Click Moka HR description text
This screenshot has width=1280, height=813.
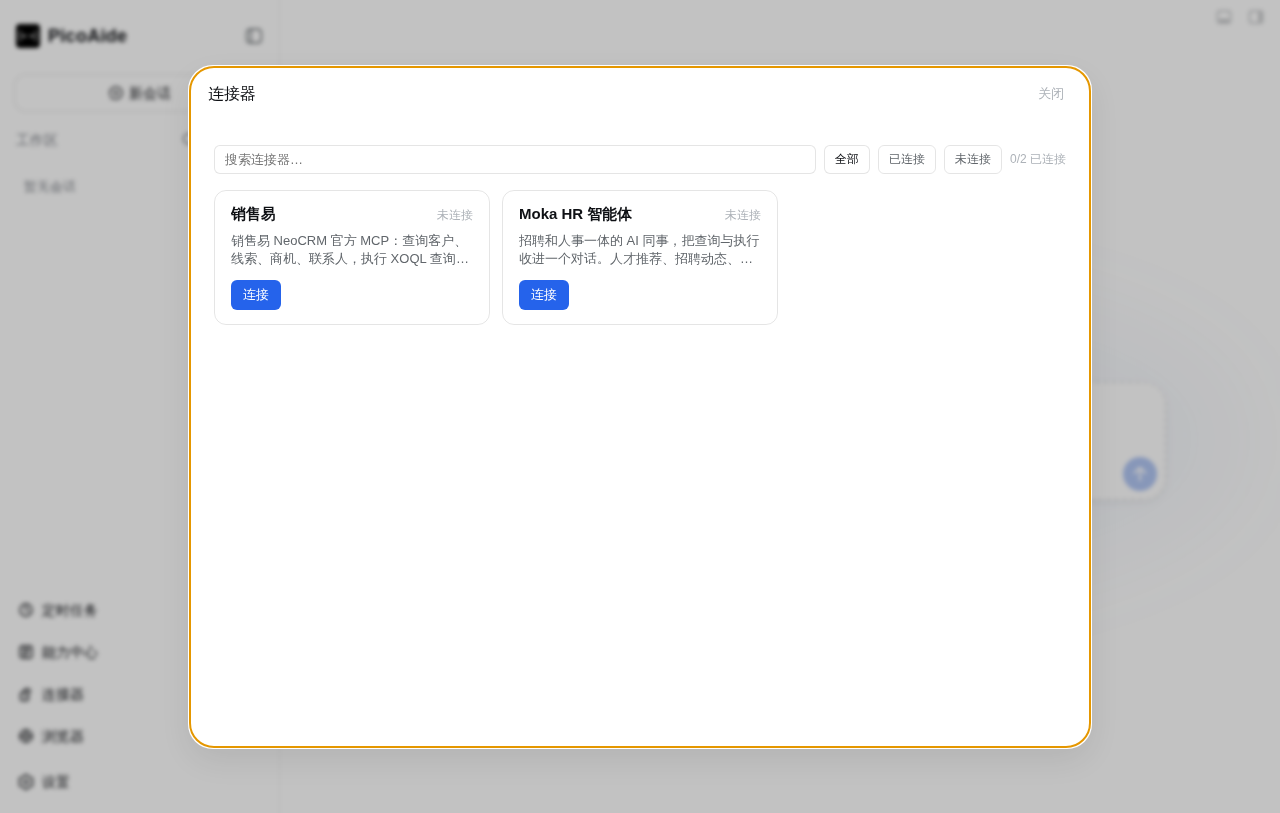point(640,250)
